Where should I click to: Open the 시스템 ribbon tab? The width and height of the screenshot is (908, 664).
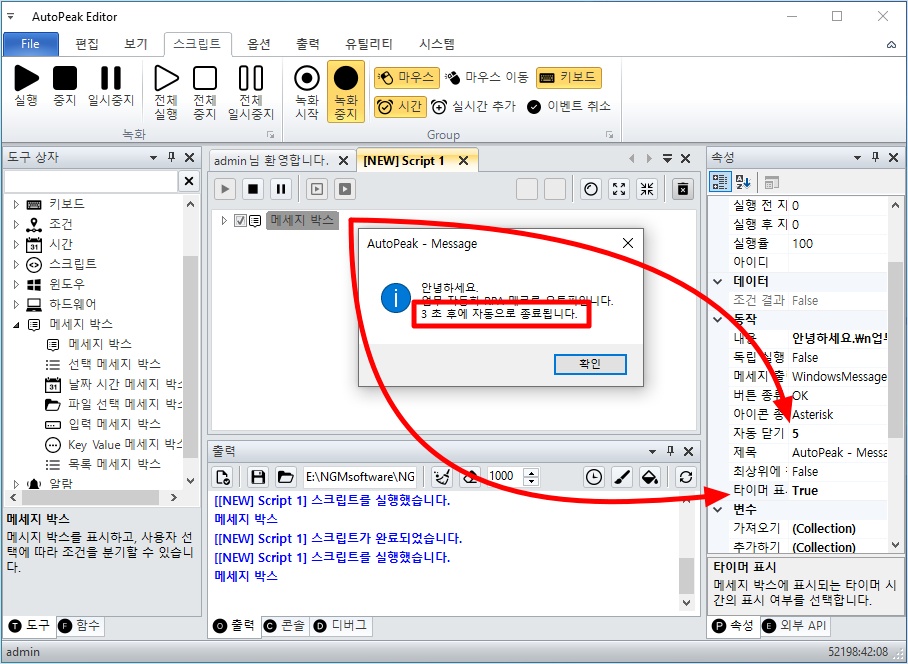437,44
